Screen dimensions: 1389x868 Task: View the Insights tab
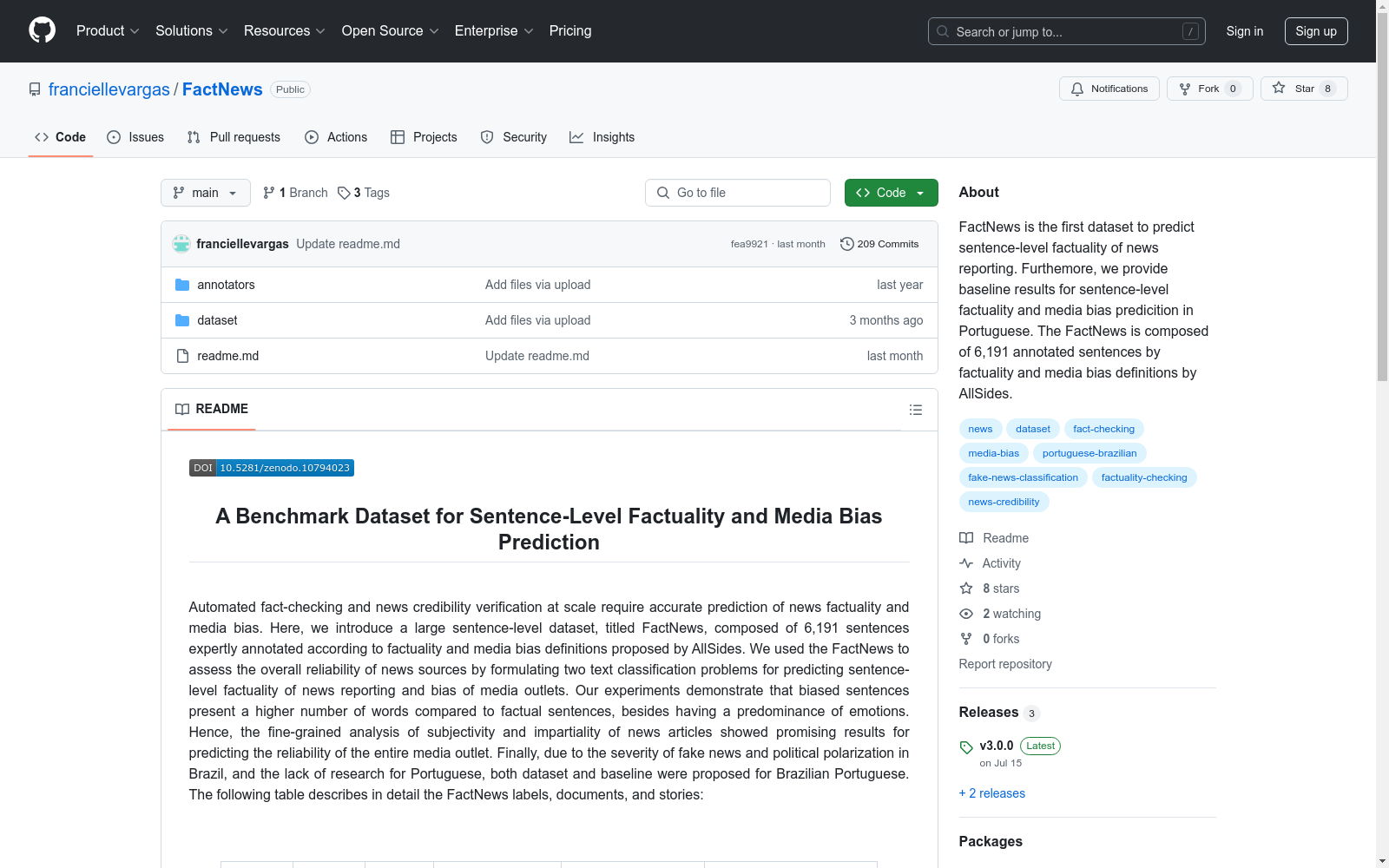(x=602, y=137)
